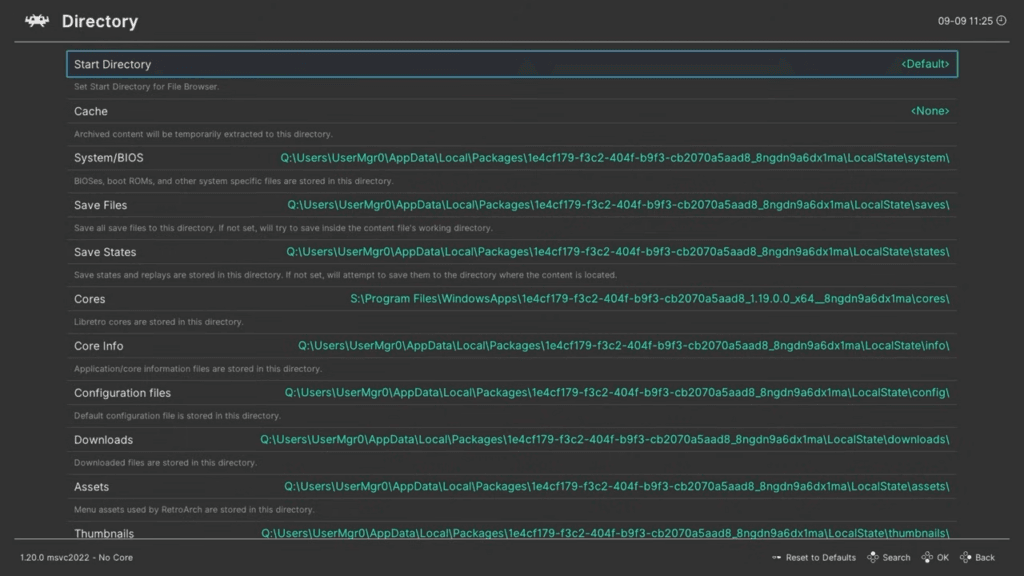This screenshot has height=576, width=1024.
Task: Open the Save Files directory setting
Action: 101,205
